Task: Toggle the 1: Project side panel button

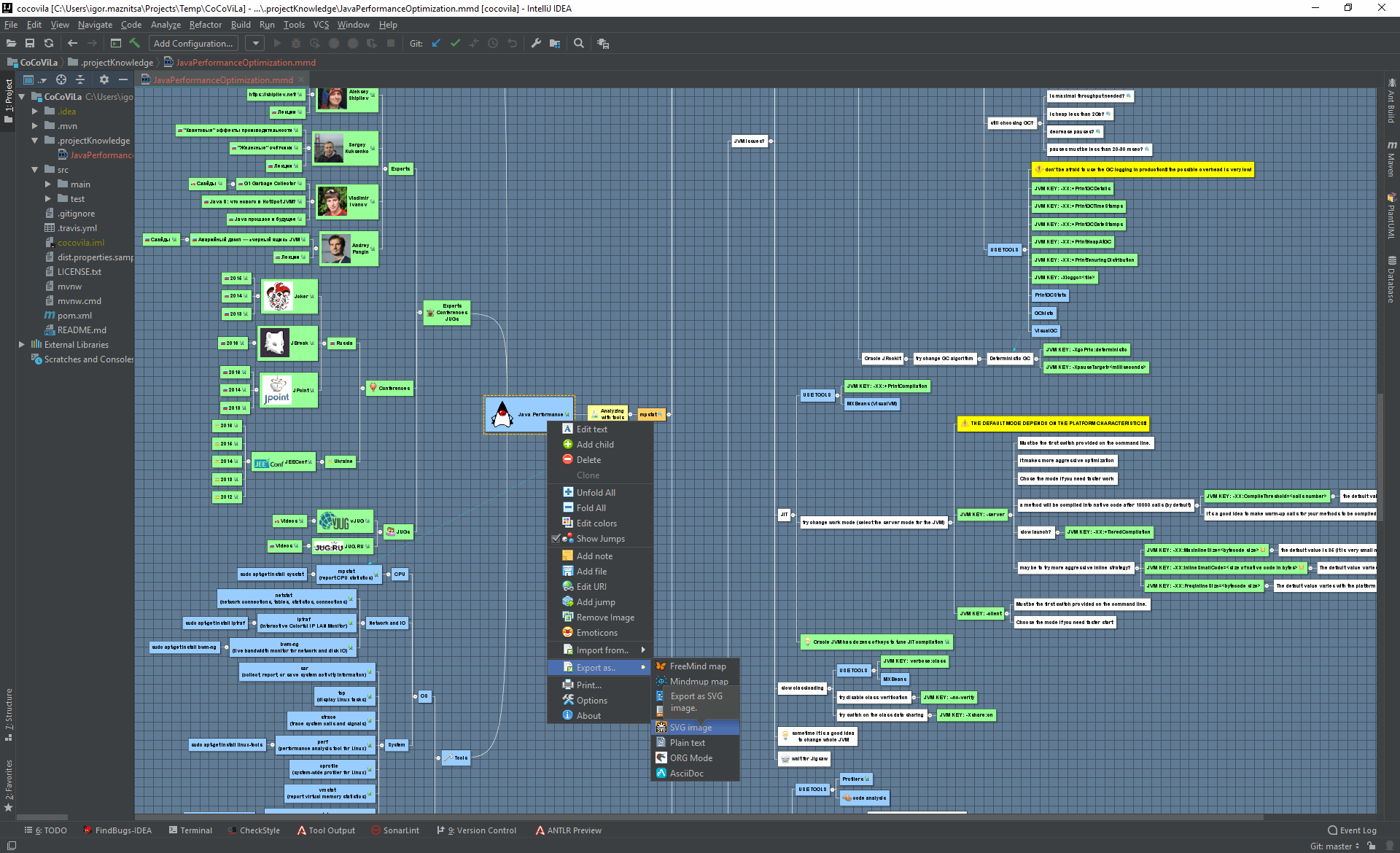Action: (x=9, y=101)
